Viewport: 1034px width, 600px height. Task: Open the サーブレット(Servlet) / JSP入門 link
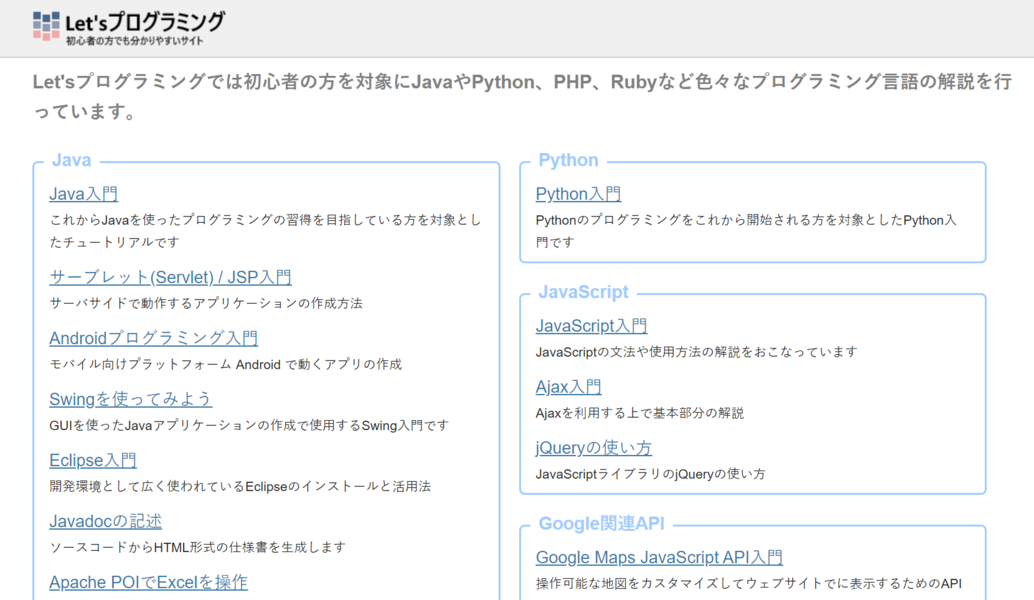pos(170,276)
